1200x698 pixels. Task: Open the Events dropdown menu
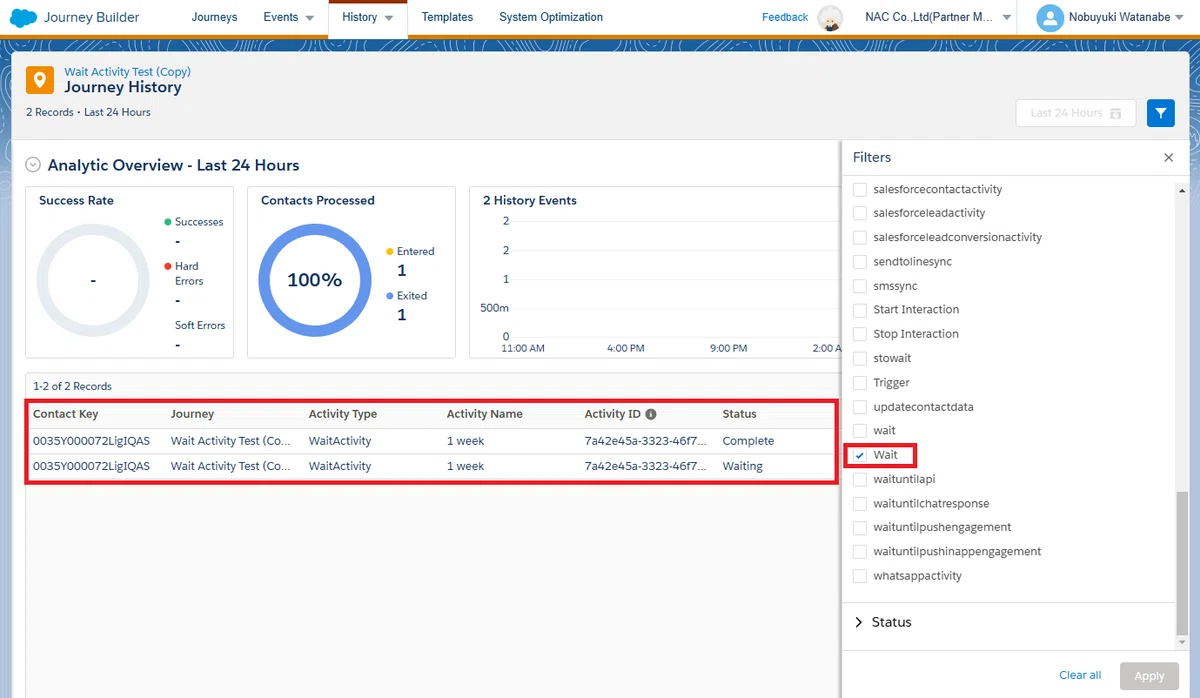[289, 17]
